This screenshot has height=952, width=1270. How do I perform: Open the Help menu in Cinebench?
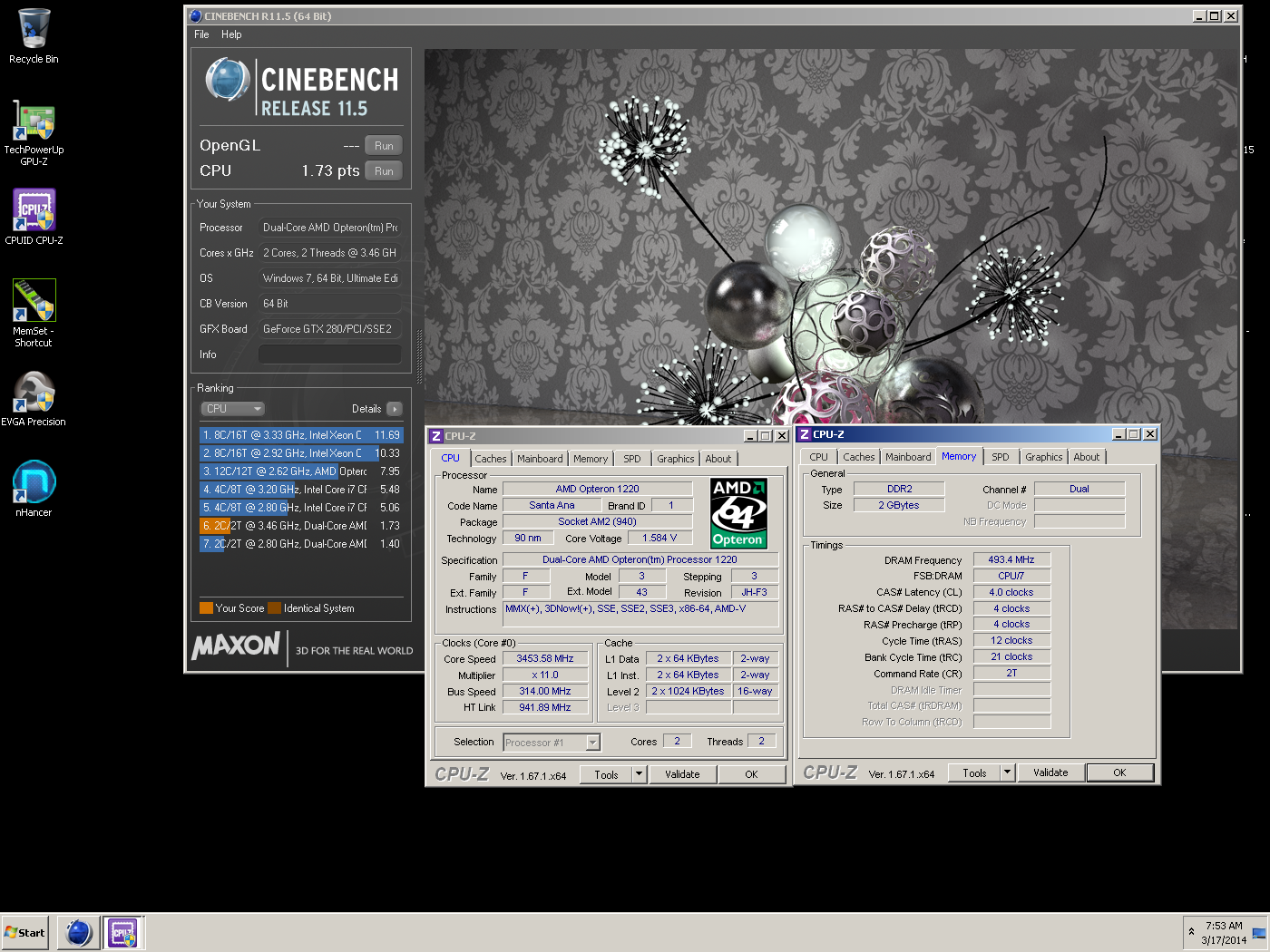(x=231, y=34)
